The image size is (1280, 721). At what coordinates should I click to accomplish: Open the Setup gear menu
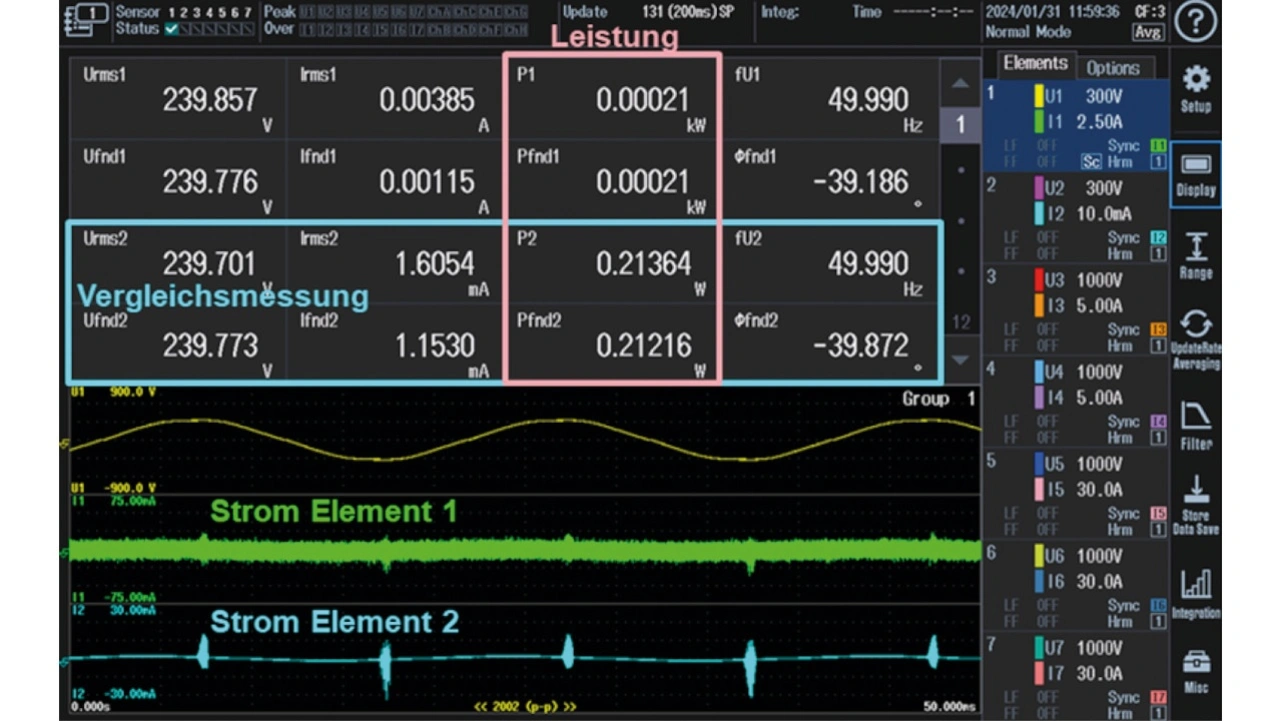(x=1195, y=89)
